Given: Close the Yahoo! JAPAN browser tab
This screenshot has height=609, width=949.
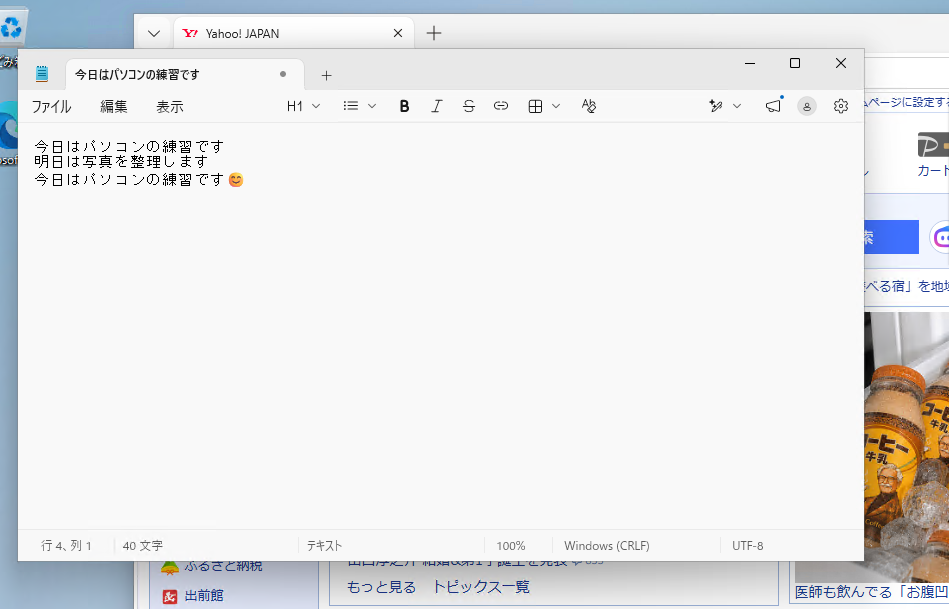Looking at the screenshot, I should pyautogui.click(x=398, y=33).
